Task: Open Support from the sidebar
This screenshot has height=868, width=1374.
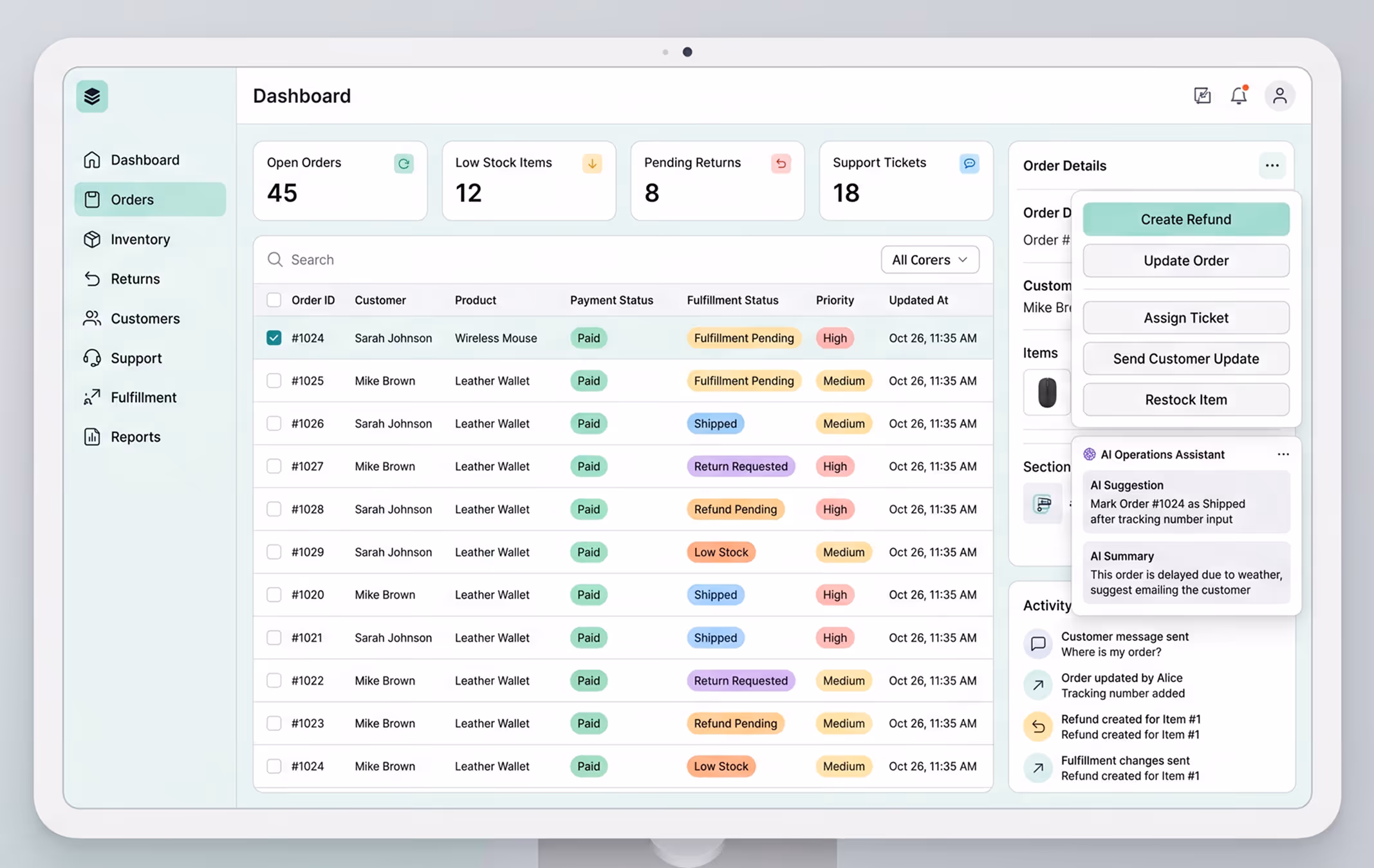Action: coord(150,358)
